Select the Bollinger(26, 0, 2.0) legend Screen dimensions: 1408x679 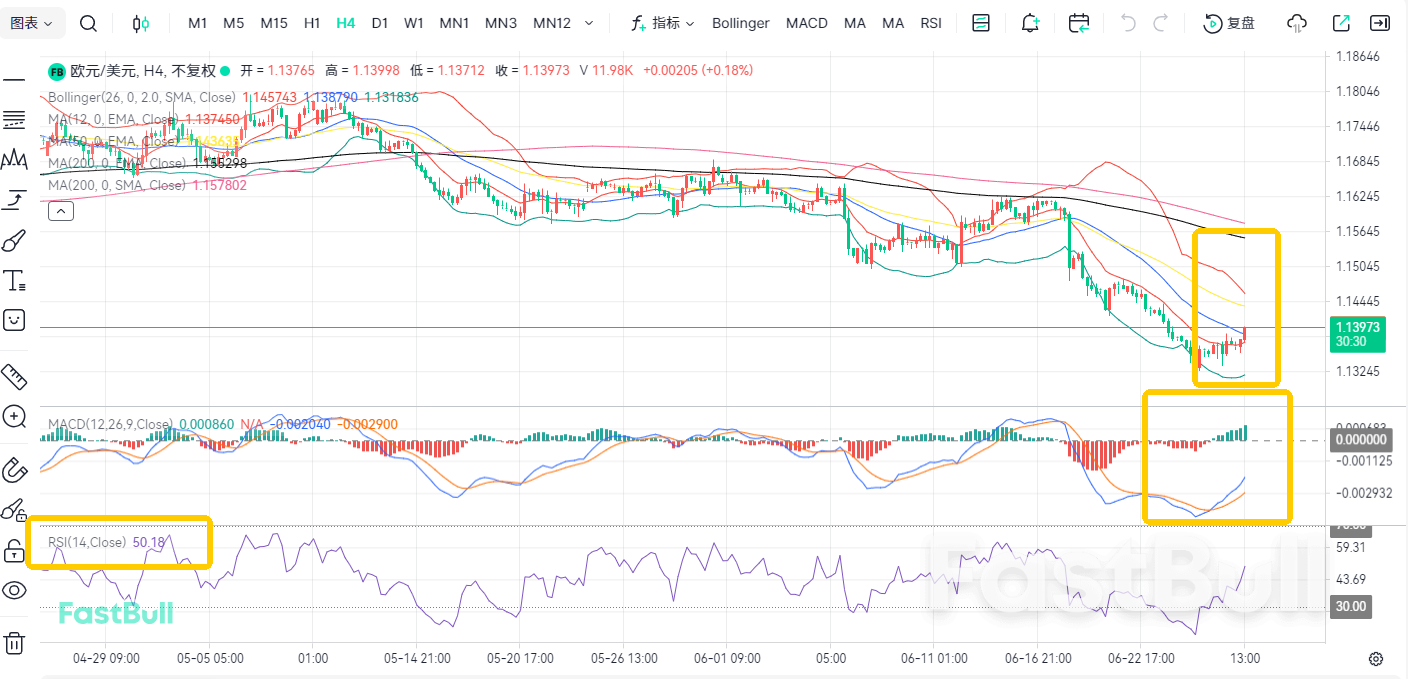[x=141, y=97]
